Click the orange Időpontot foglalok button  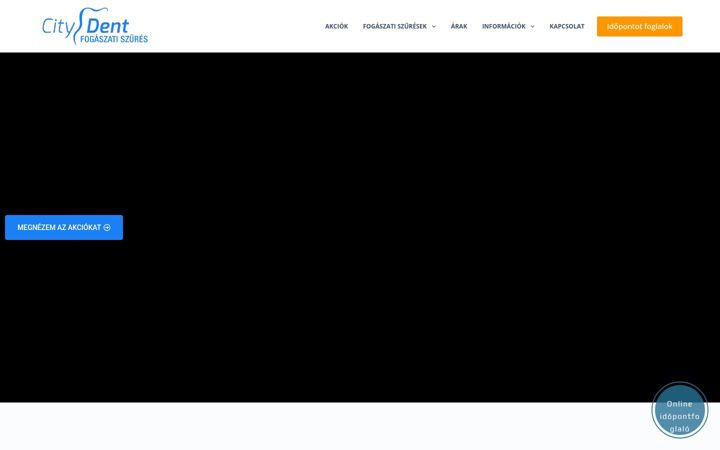pyautogui.click(x=639, y=26)
